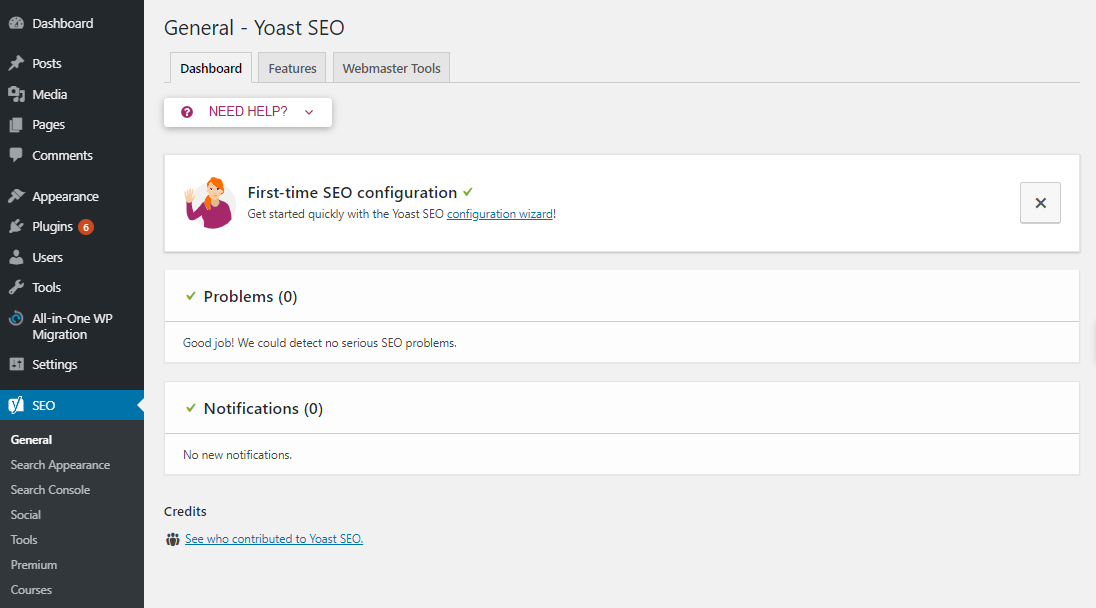Click the Plugins update count badge
1096x608 pixels.
coord(86,227)
